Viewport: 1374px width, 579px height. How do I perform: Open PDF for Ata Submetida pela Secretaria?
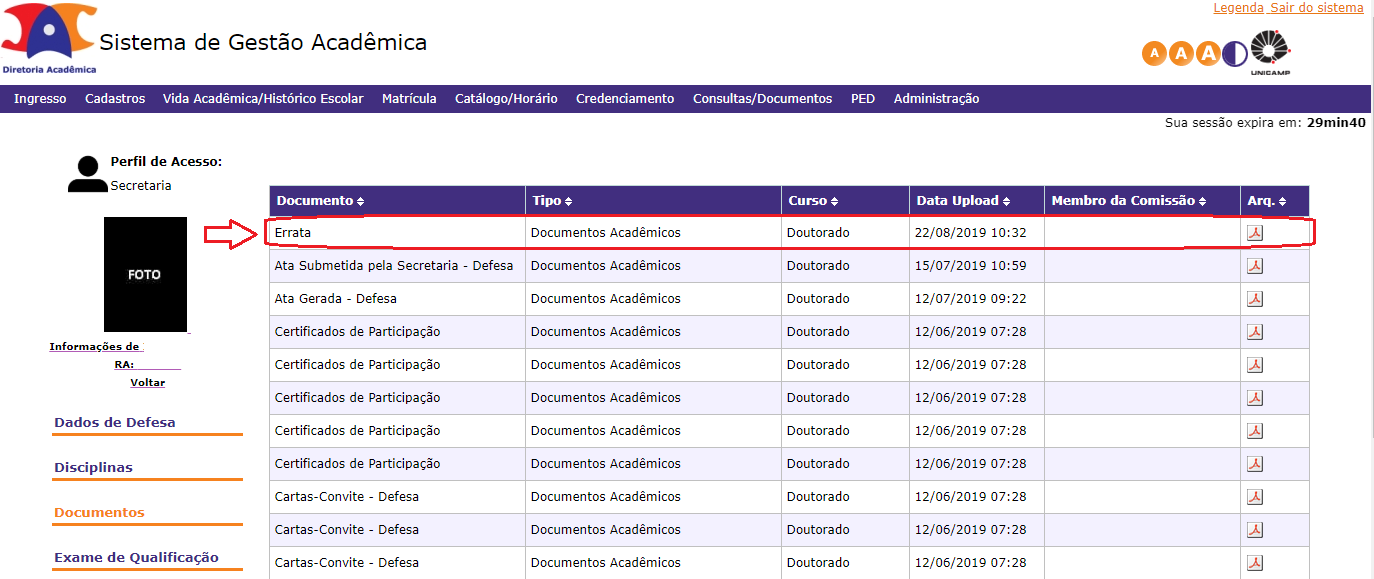1255,266
